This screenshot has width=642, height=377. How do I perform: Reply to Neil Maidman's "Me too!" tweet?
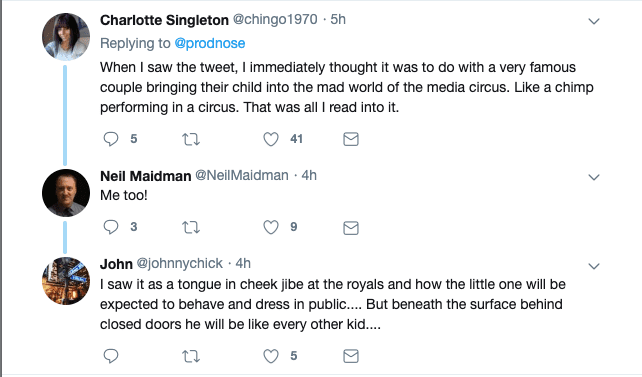[111, 227]
